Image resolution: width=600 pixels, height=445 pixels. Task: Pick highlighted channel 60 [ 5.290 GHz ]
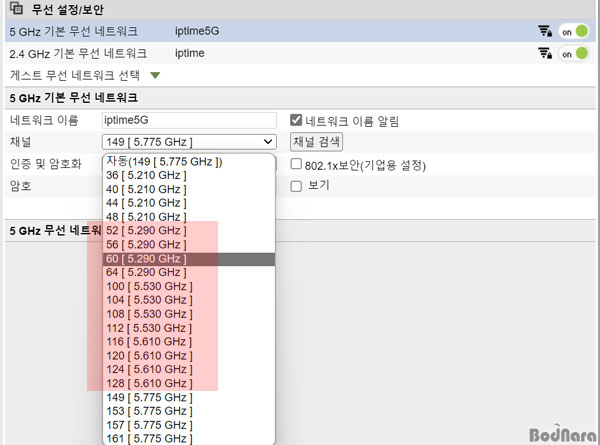click(189, 259)
